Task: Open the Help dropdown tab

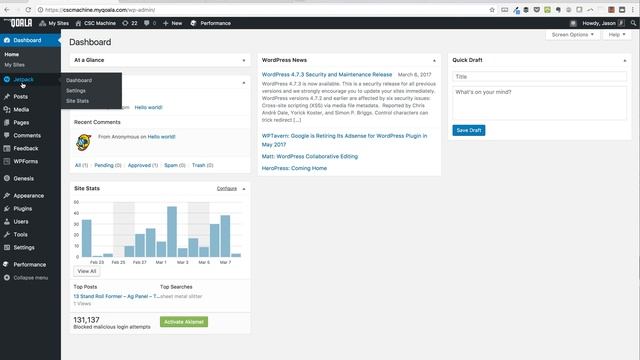Action: pyautogui.click(x=617, y=35)
